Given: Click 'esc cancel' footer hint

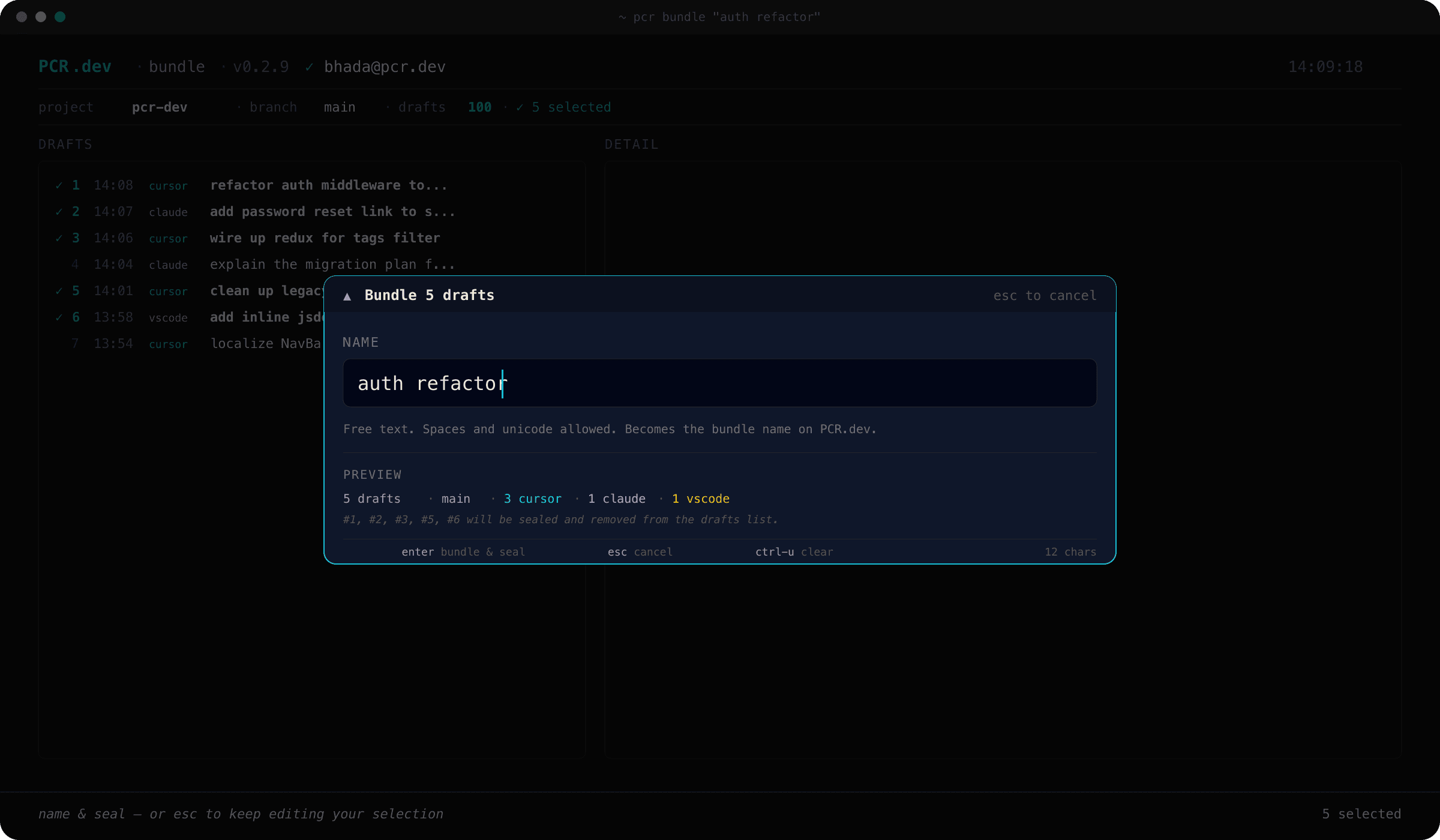Looking at the screenshot, I should point(640,551).
